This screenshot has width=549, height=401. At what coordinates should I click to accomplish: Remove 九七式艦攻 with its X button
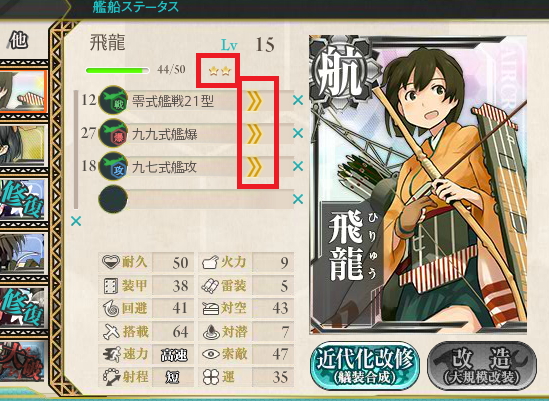[x=298, y=166]
